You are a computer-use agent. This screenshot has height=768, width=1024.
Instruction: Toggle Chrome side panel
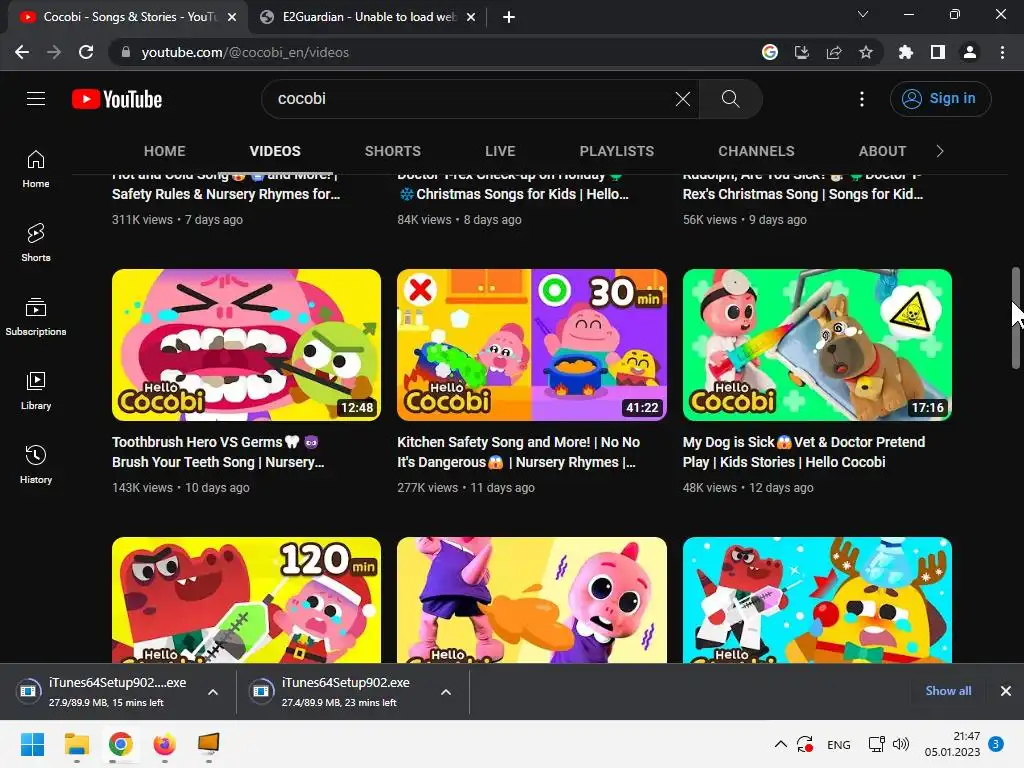938,52
